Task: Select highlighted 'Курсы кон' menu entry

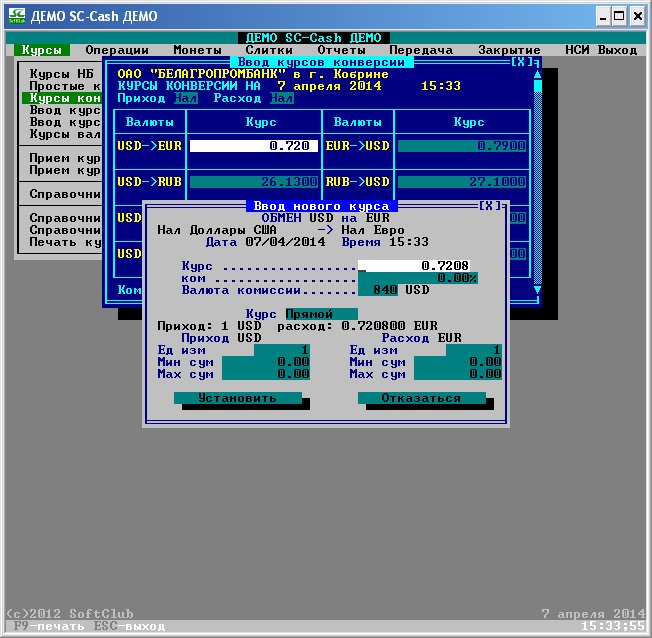Action: [62, 98]
